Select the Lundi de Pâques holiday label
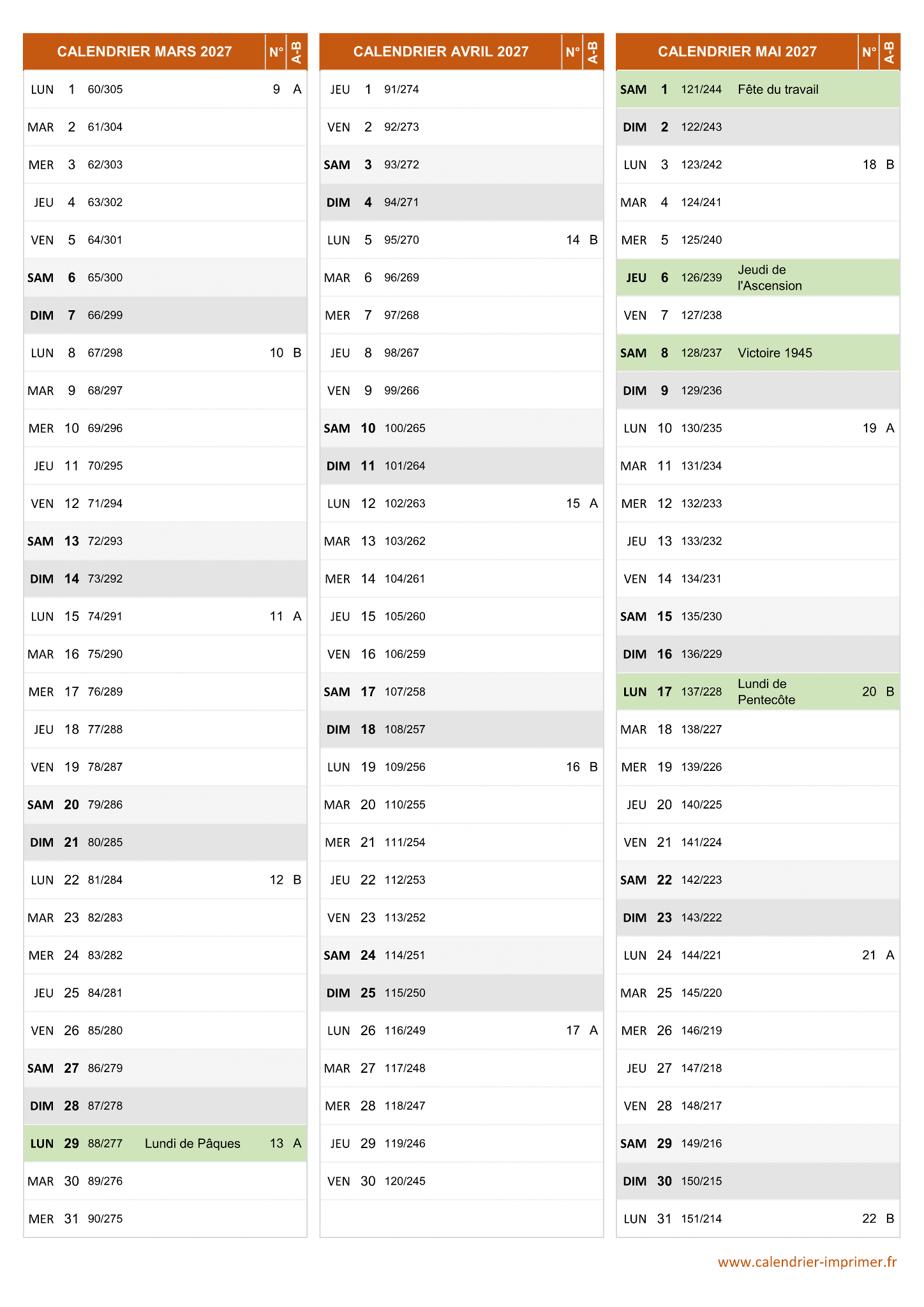 192,1143
